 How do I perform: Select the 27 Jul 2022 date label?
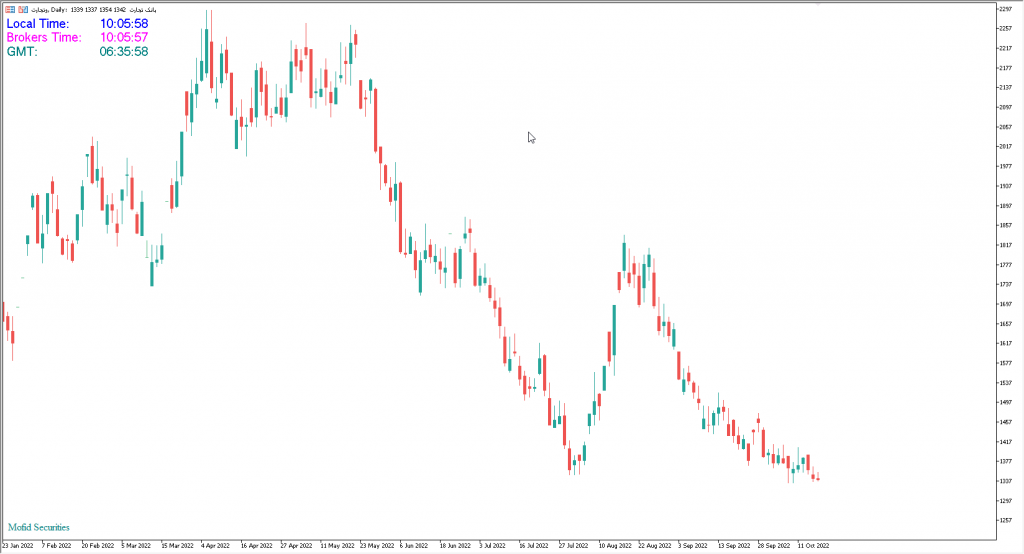click(x=573, y=546)
